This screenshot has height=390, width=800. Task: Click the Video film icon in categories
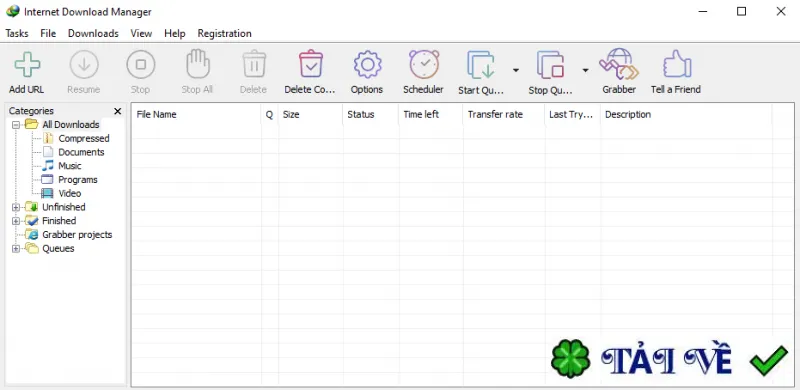click(x=47, y=193)
